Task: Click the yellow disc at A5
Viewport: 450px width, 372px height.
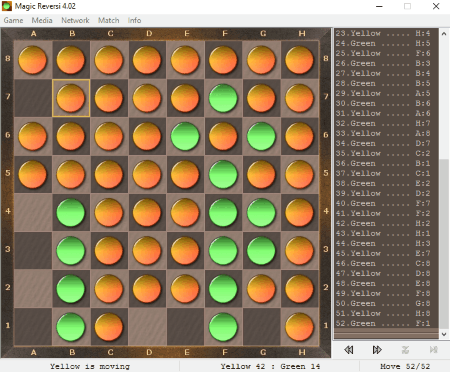Action: coord(33,174)
